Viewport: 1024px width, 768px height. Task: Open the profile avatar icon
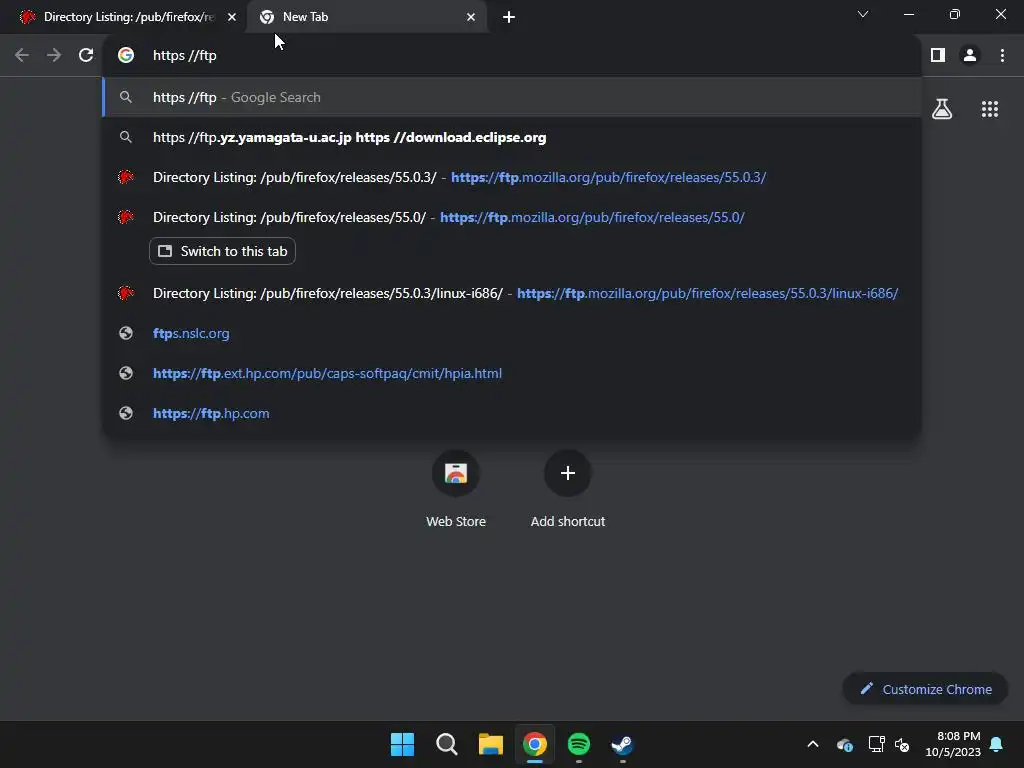click(970, 56)
